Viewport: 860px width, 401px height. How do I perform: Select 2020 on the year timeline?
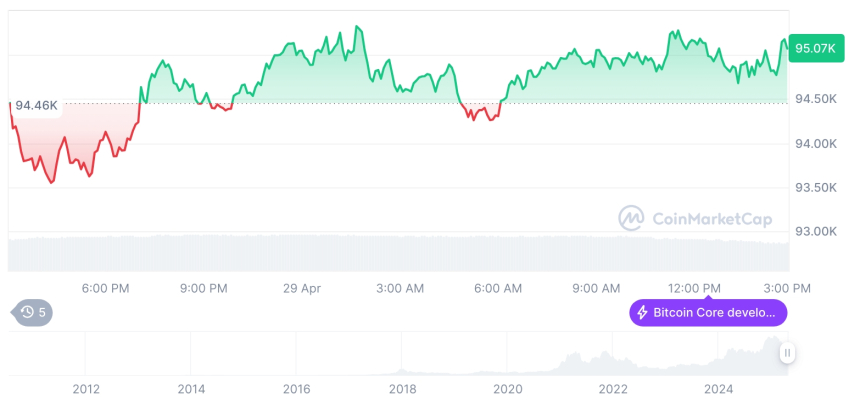click(x=508, y=389)
